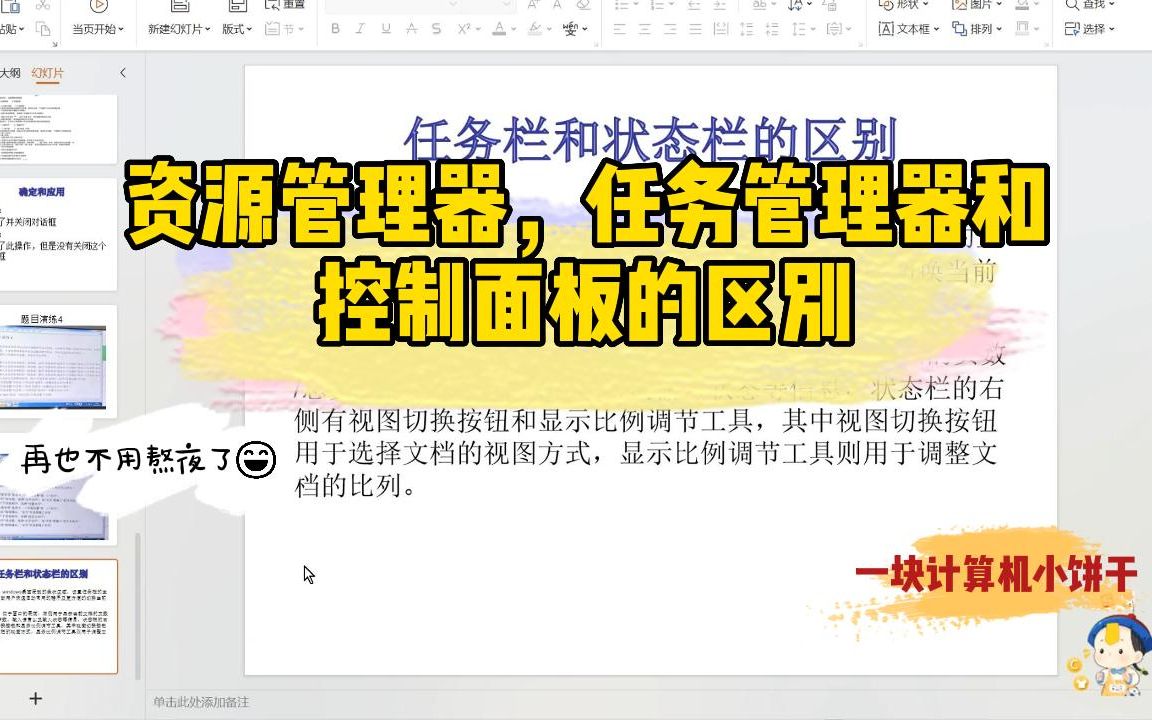
Task: Select the 任务栏和状态栏的区别 slide thumbnail
Action: [x=58, y=616]
